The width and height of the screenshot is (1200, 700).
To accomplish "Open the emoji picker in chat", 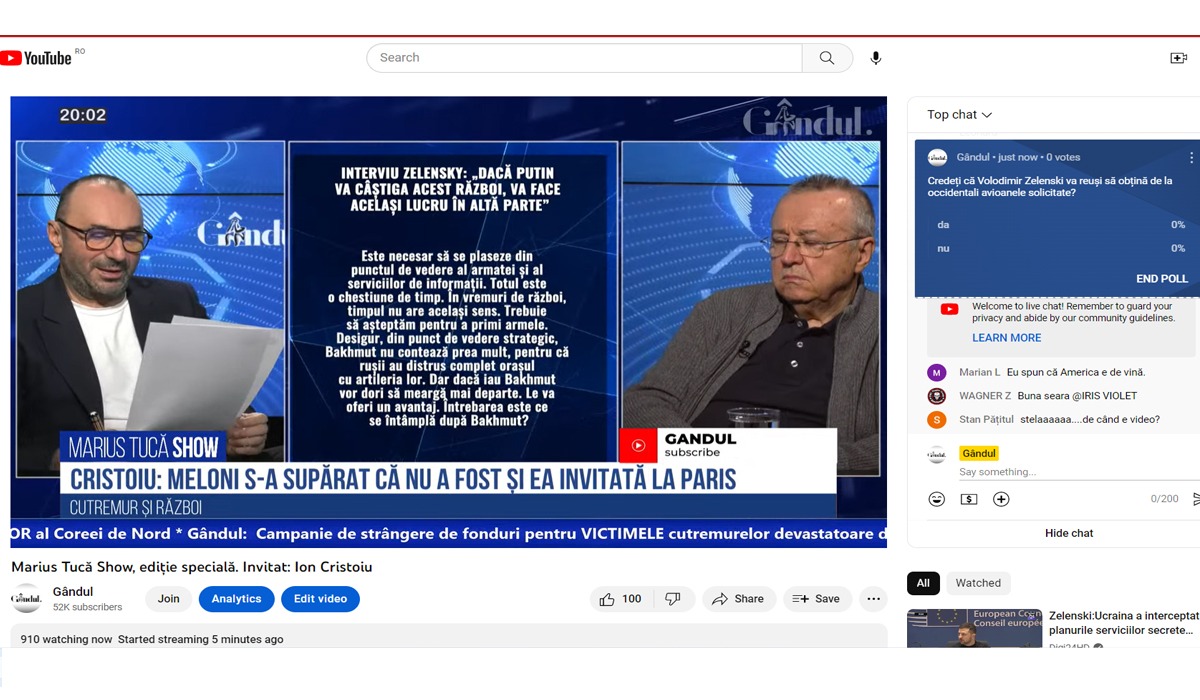I will [937, 499].
